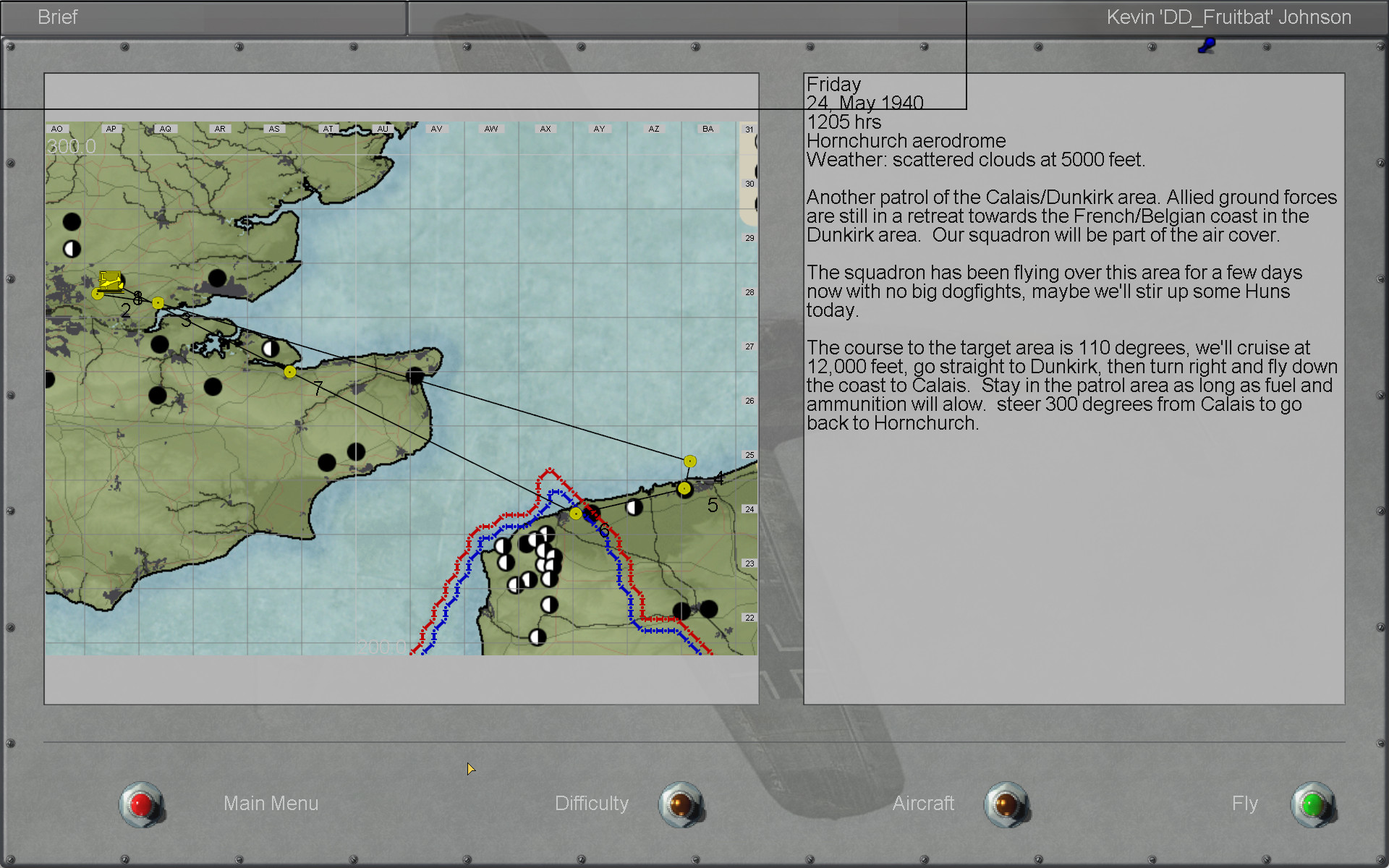Click the black airfield marker on Kent's eastern tip
The width and height of the screenshot is (1389, 868).
point(415,375)
